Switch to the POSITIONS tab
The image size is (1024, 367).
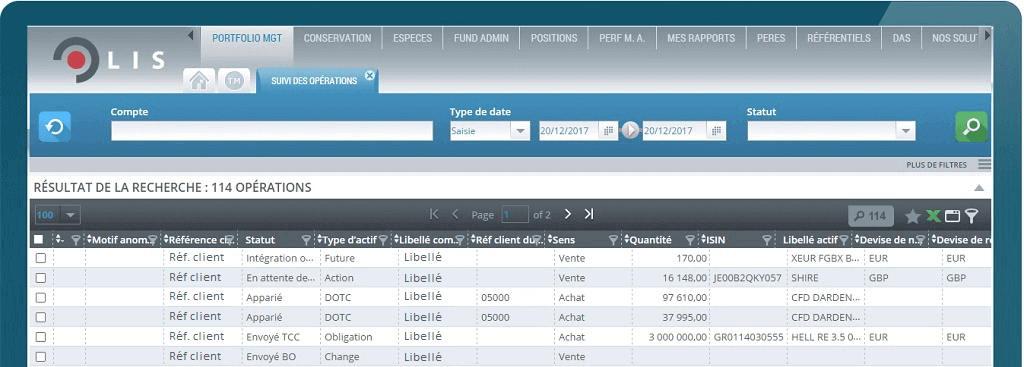(x=554, y=38)
